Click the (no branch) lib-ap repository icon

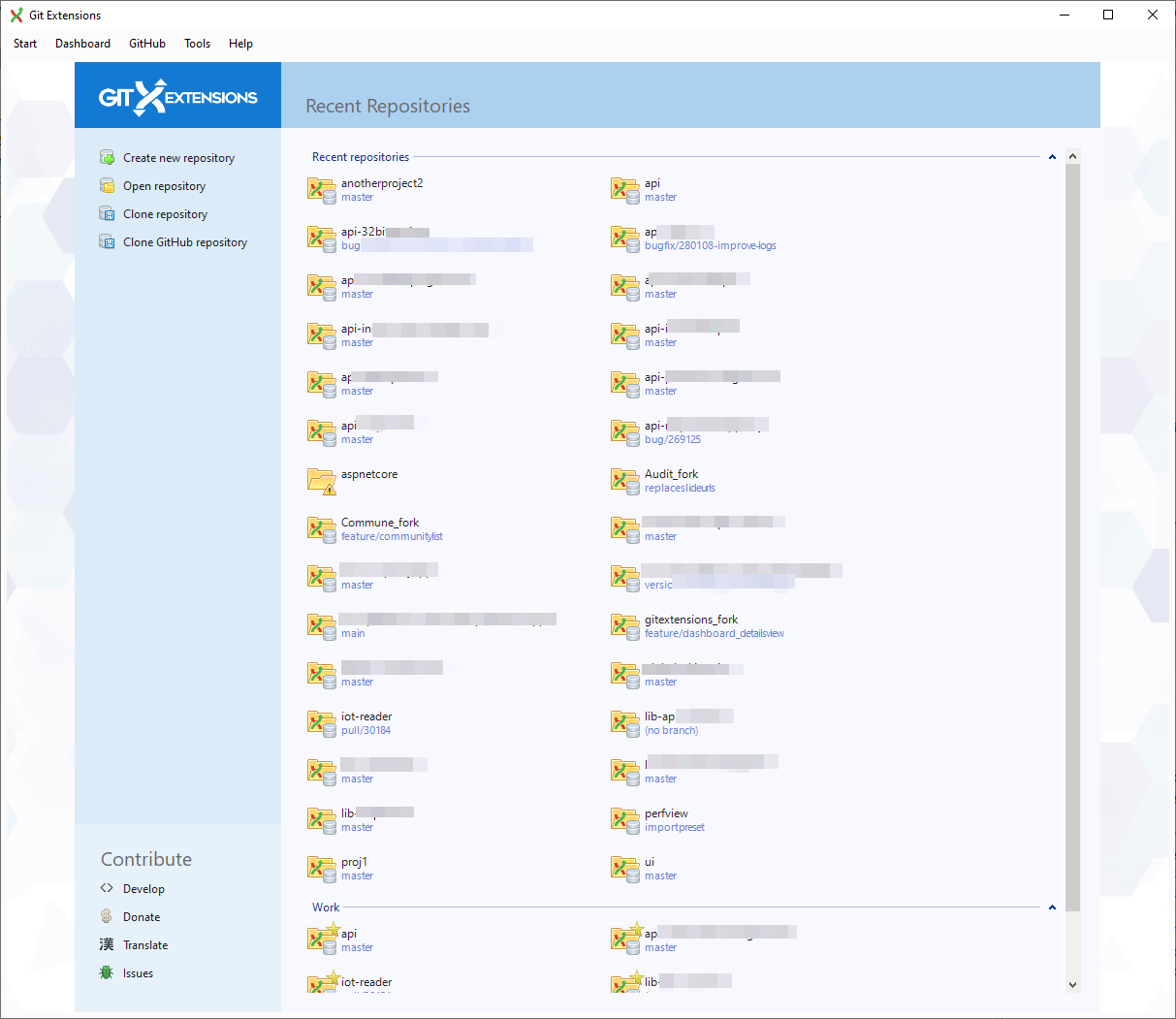[625, 722]
